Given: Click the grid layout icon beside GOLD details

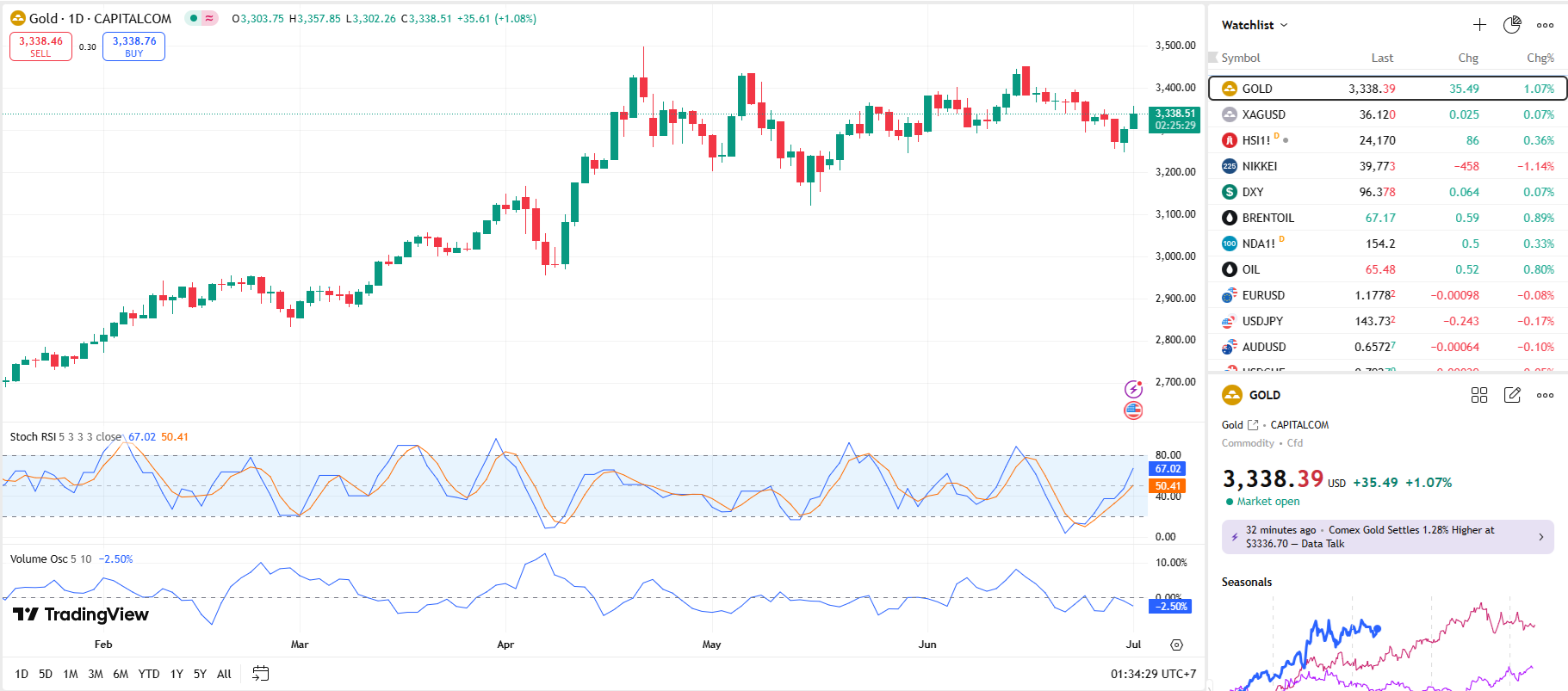Looking at the screenshot, I should point(1479,395).
